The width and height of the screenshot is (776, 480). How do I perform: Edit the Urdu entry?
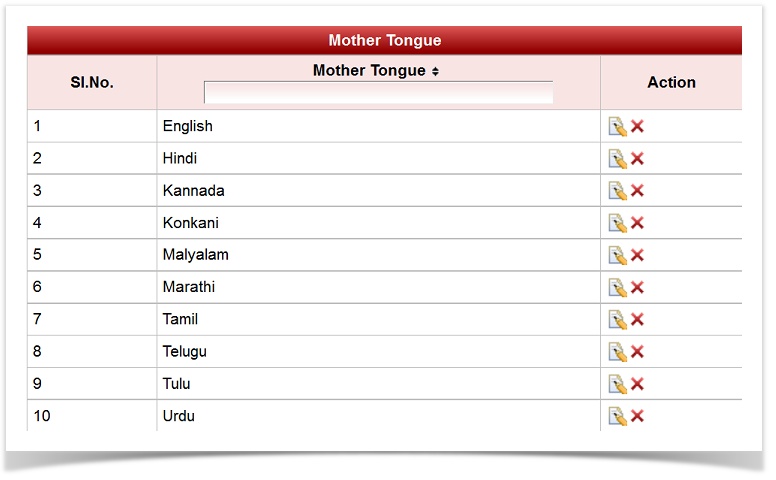point(618,416)
